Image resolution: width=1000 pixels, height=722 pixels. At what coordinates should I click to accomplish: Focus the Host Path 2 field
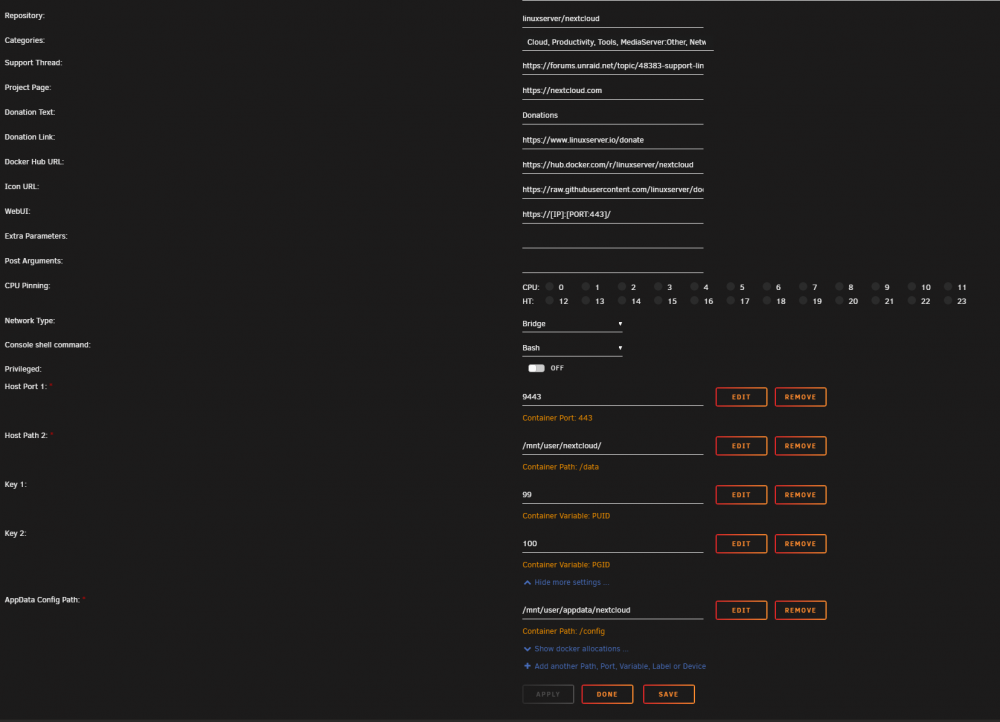coord(612,446)
